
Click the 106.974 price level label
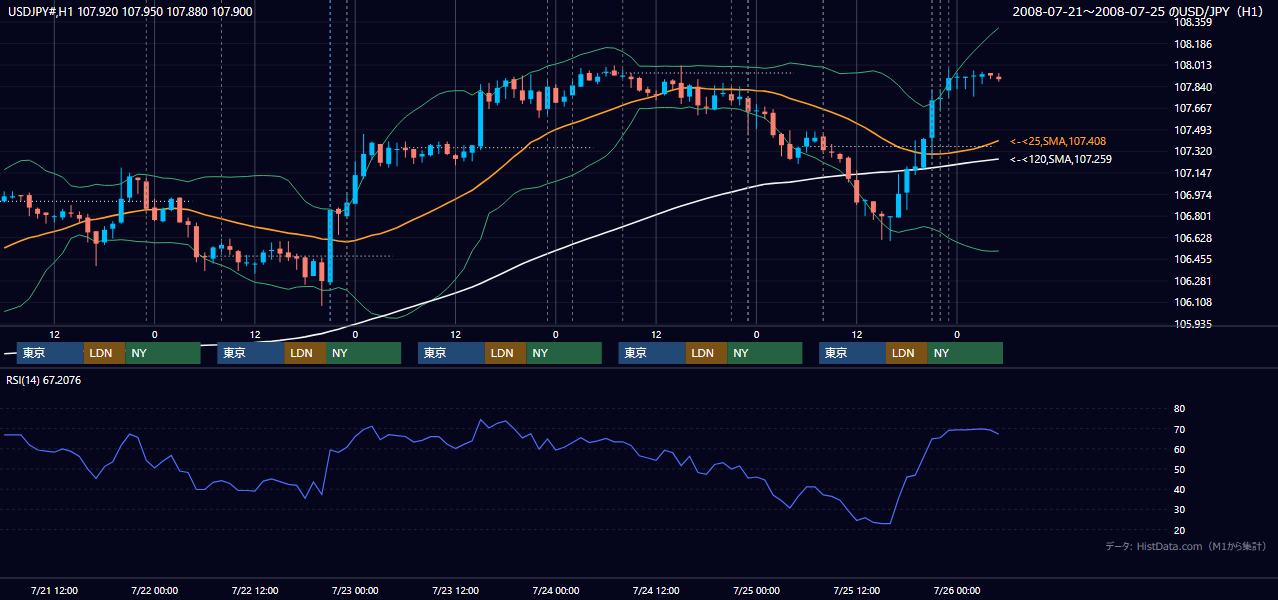1192,194
